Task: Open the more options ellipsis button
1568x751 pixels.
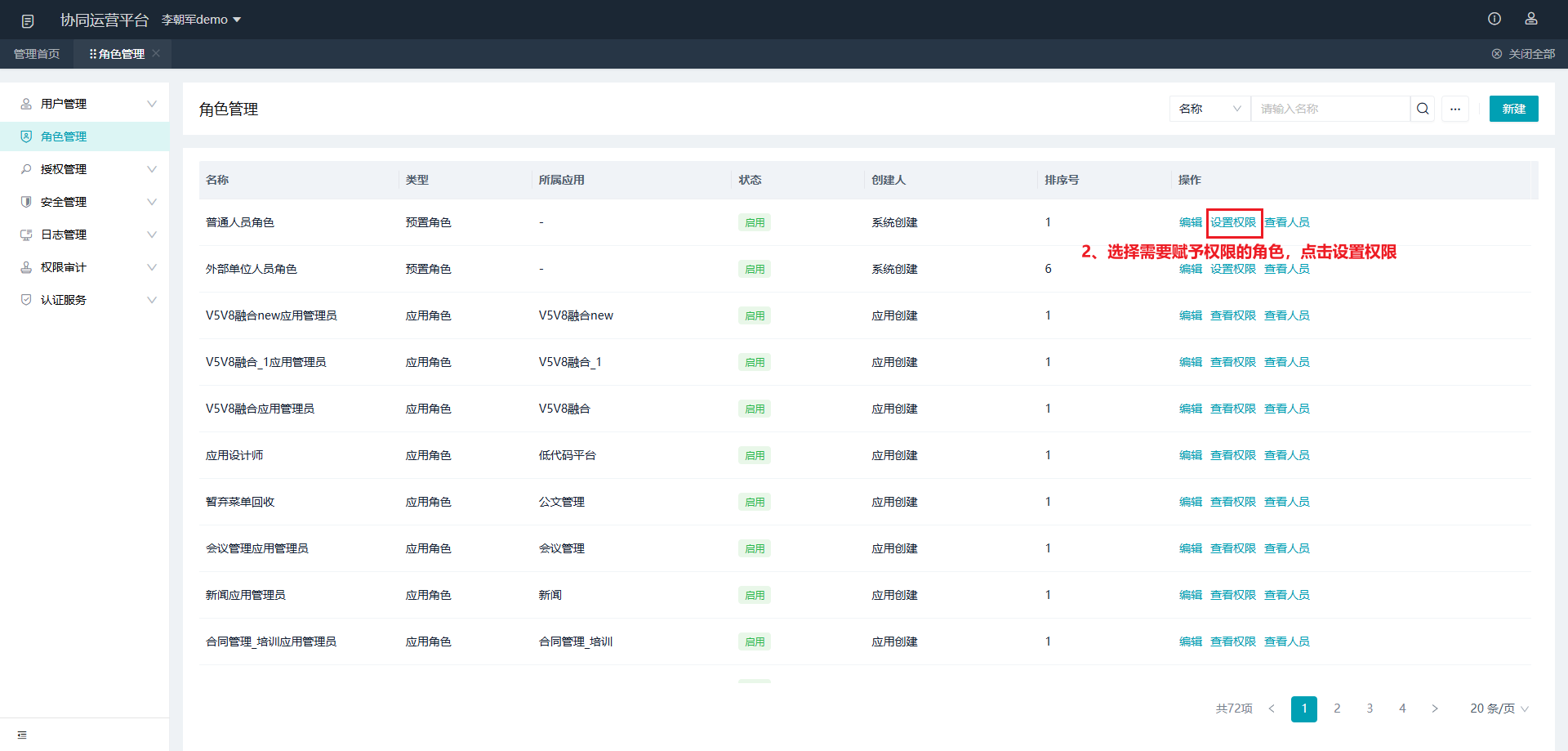Action: click(x=1455, y=109)
